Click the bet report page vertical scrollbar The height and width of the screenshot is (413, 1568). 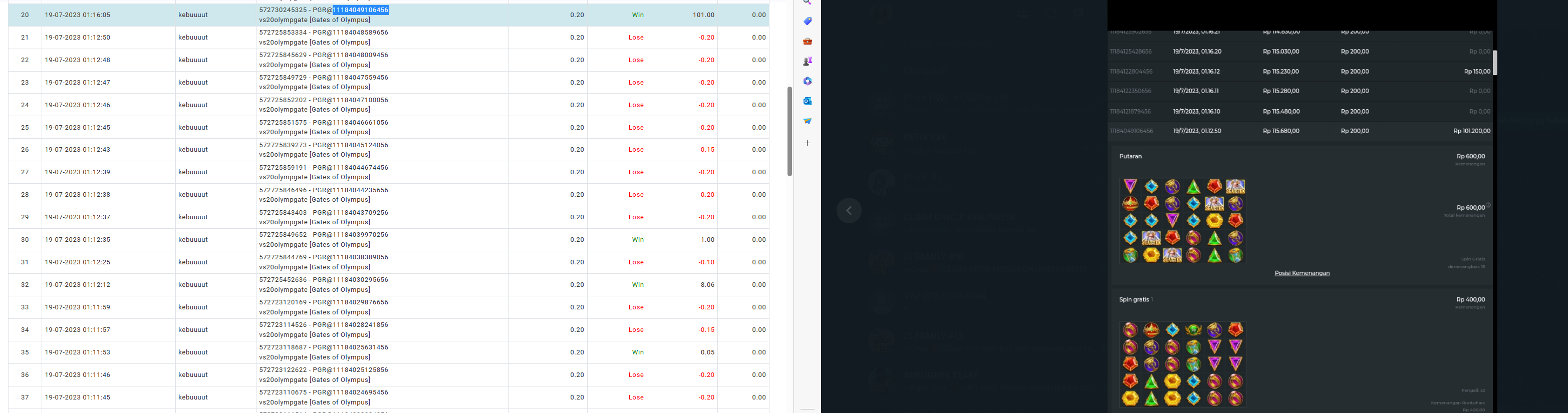point(790,131)
